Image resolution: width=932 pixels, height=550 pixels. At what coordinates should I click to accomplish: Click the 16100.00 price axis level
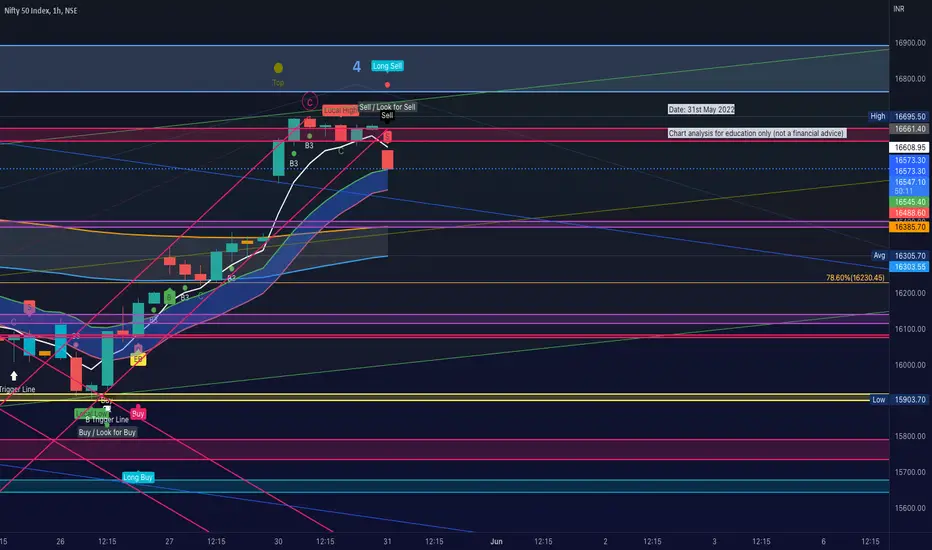[910, 329]
